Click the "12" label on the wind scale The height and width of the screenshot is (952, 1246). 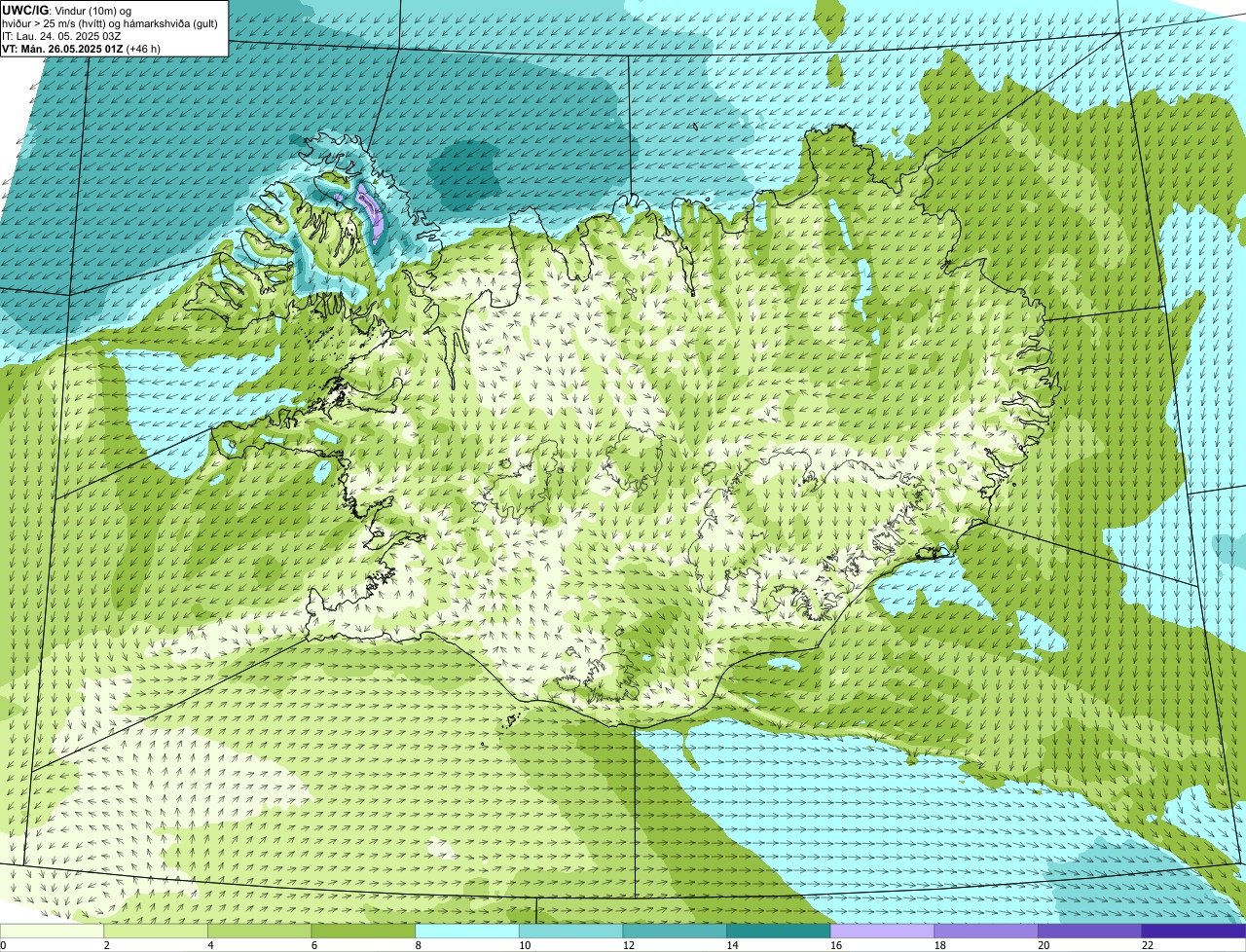(x=629, y=945)
